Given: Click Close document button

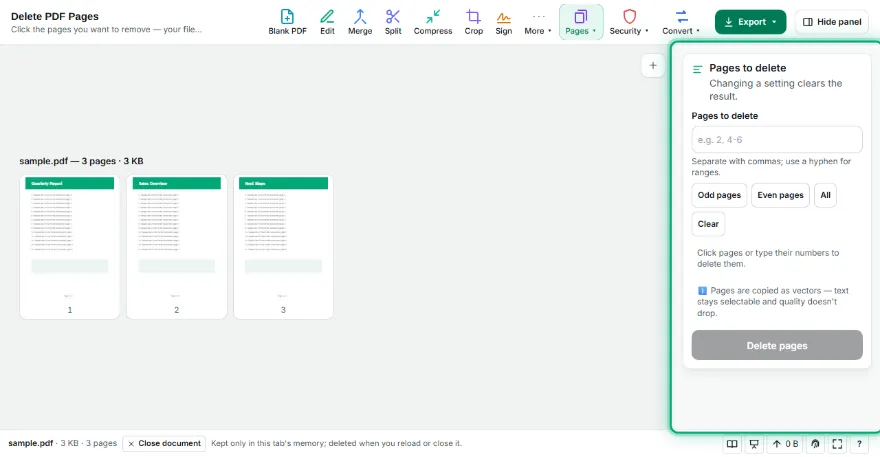Looking at the screenshot, I should pyautogui.click(x=164, y=444).
